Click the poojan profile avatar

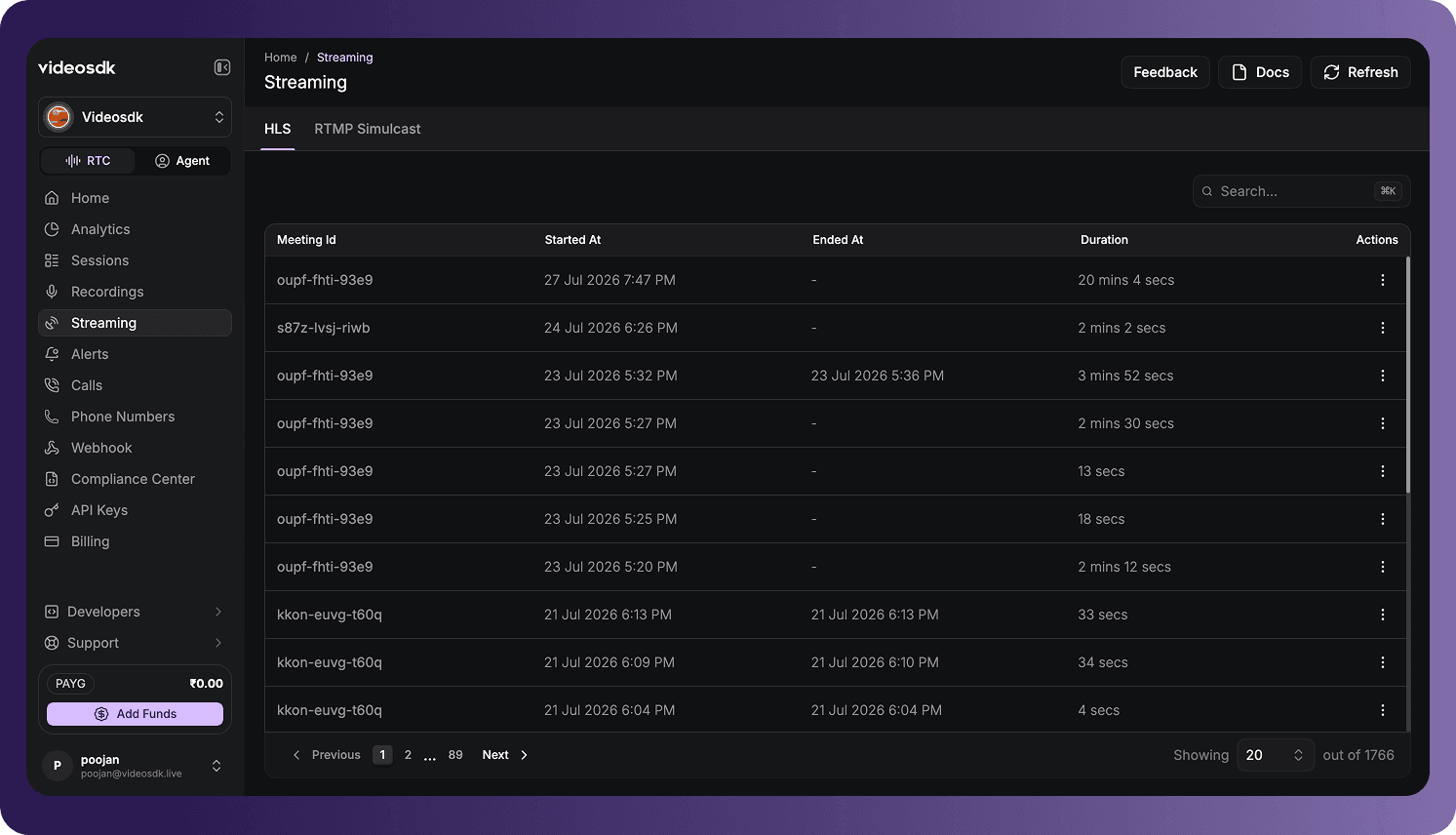[58, 766]
